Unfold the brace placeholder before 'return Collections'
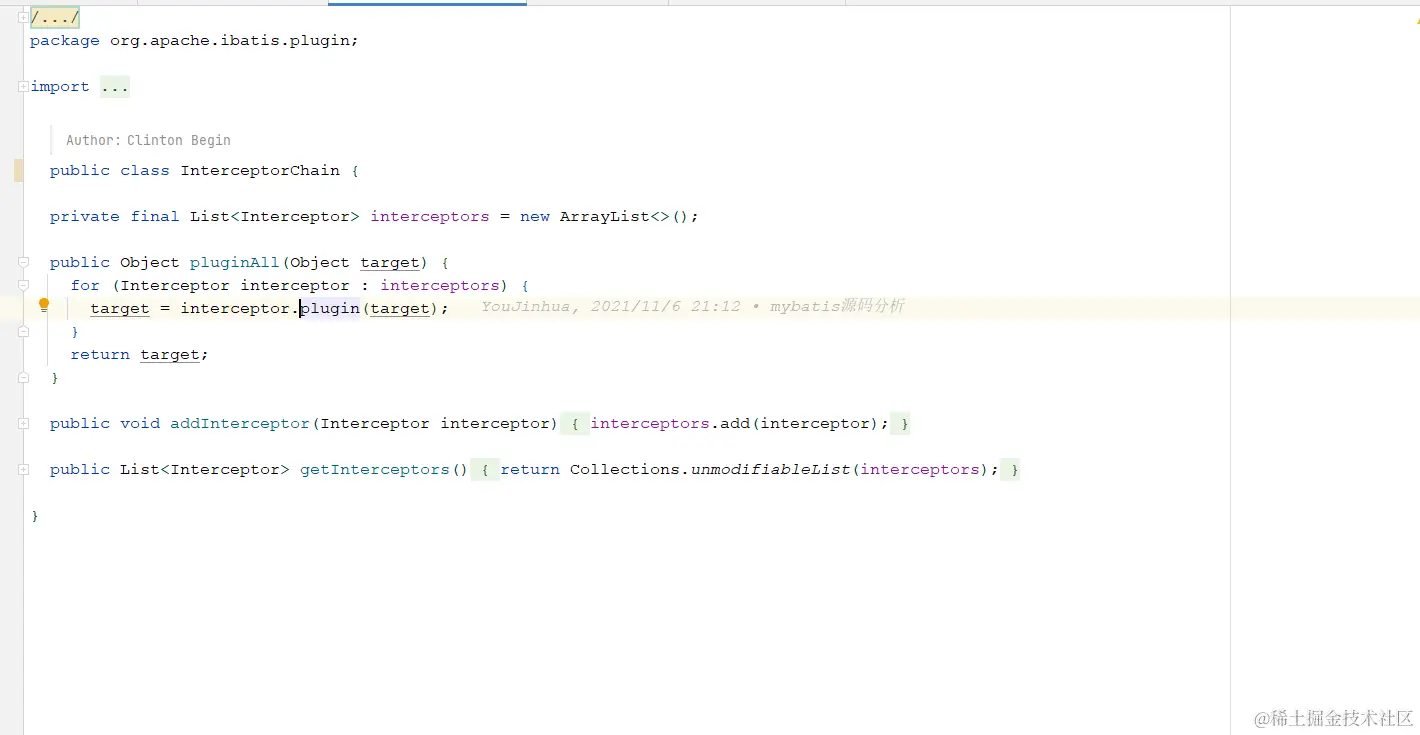Screen dimensions: 1420x735 tap(484, 470)
